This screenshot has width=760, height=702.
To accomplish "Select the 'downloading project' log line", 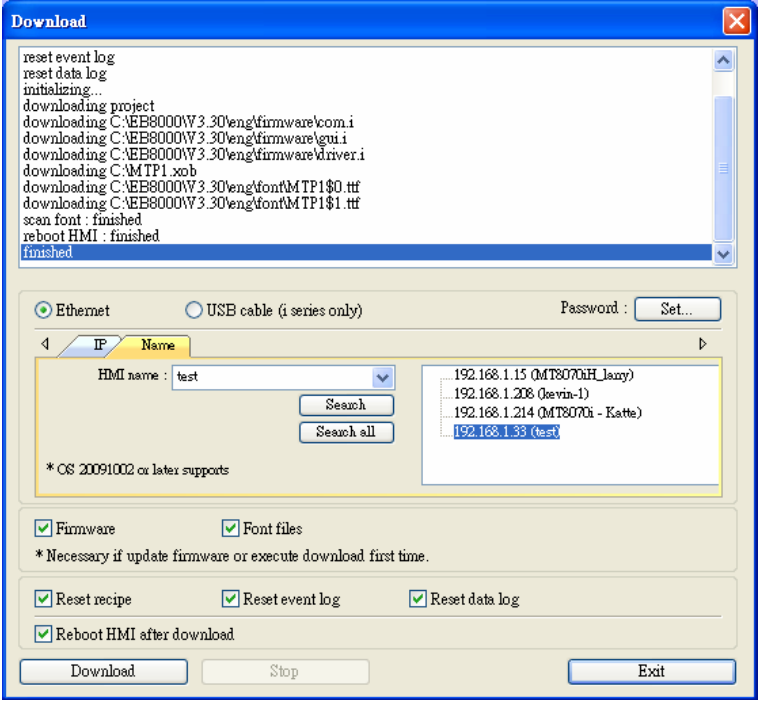I will [x=366, y=106].
